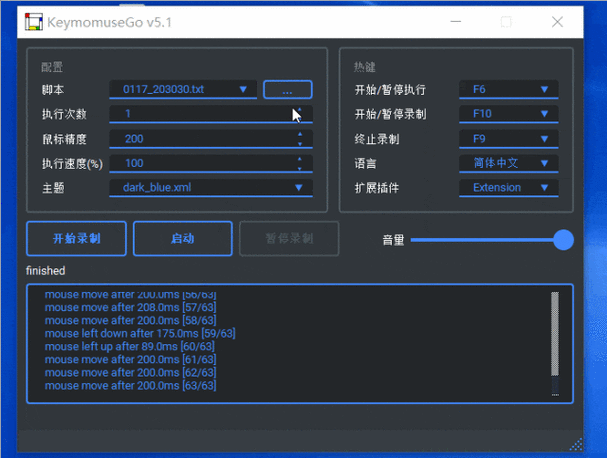This screenshot has height=458, width=607.
Task: Increase the execution speed percent value
Action: pyautogui.click(x=300, y=159)
